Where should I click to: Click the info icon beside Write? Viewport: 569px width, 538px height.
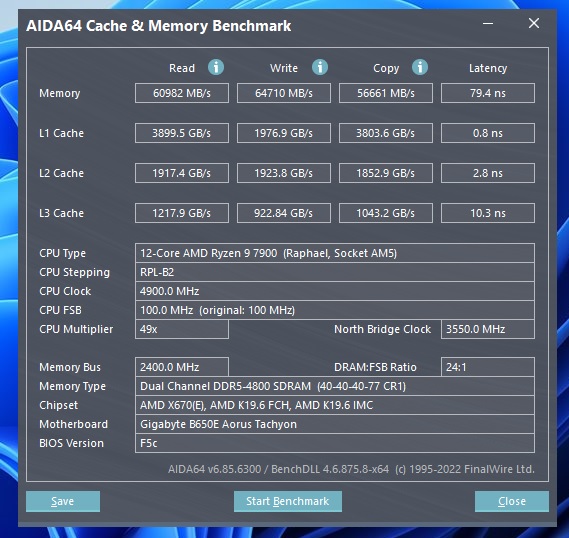[320, 67]
